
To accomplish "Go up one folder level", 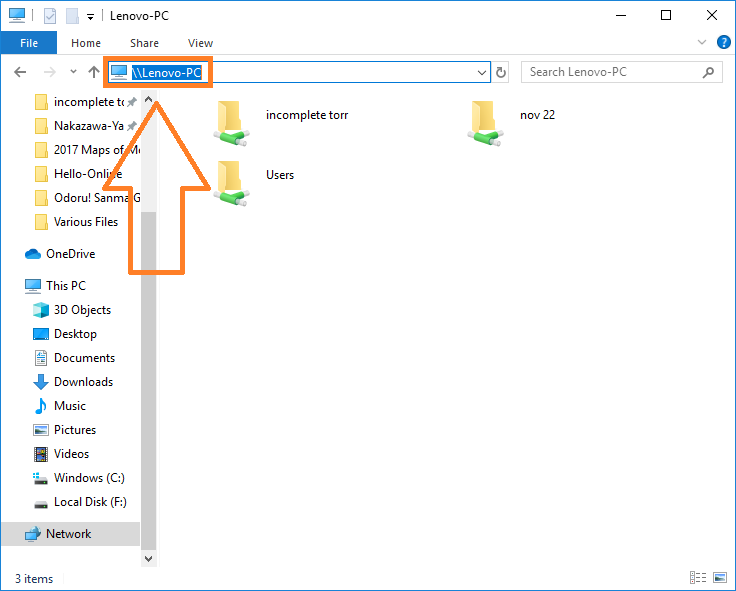I will [x=94, y=72].
